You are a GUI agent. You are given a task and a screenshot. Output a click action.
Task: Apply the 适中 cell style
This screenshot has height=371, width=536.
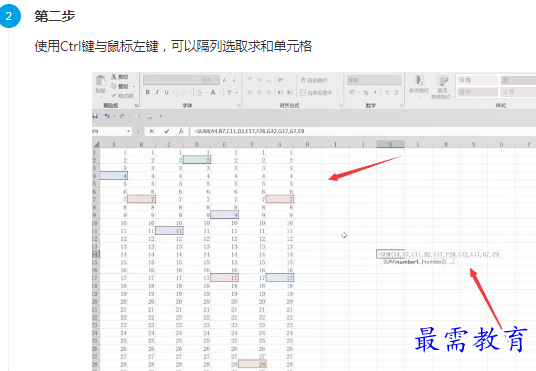478,92
